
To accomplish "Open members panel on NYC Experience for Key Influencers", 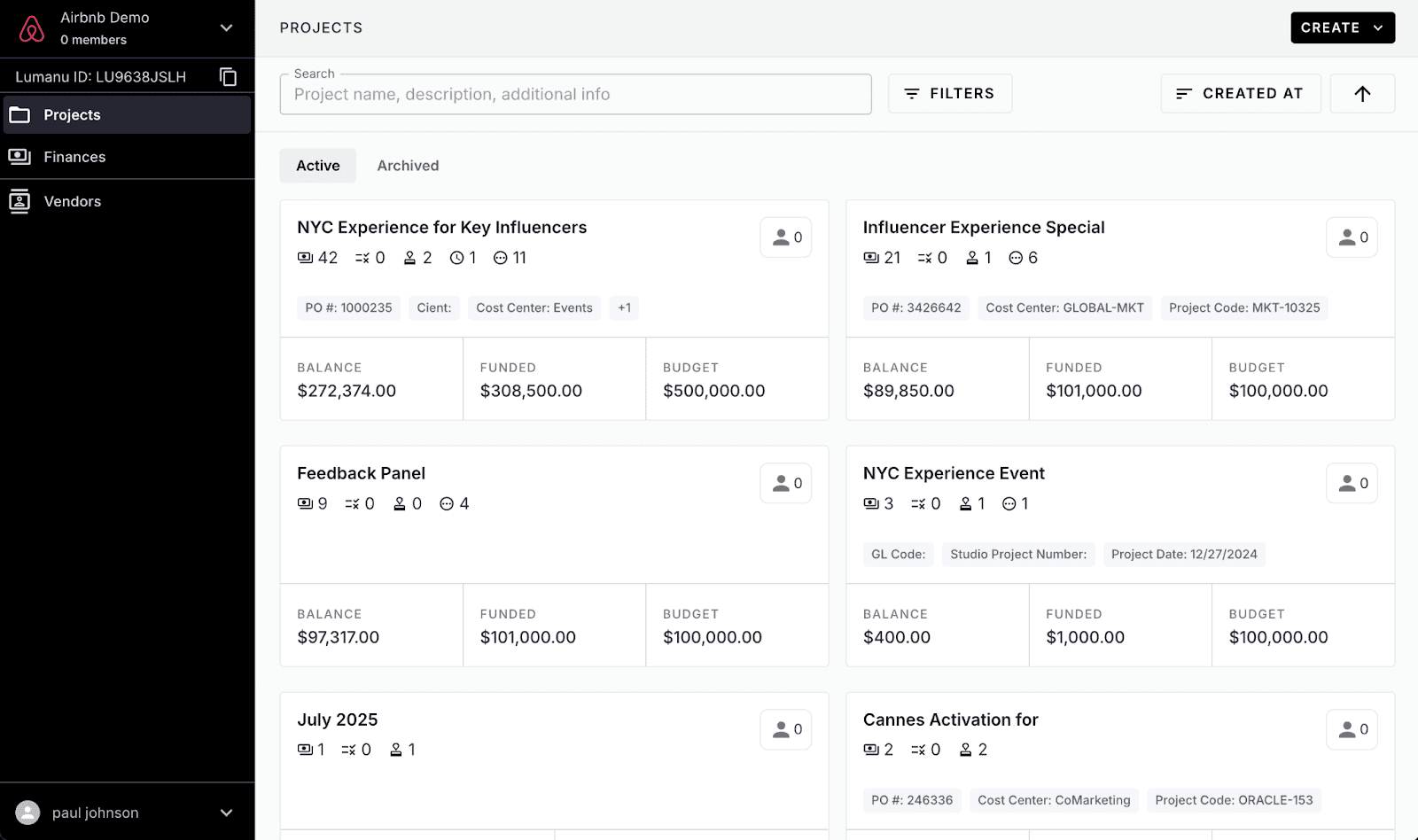I will (x=785, y=237).
